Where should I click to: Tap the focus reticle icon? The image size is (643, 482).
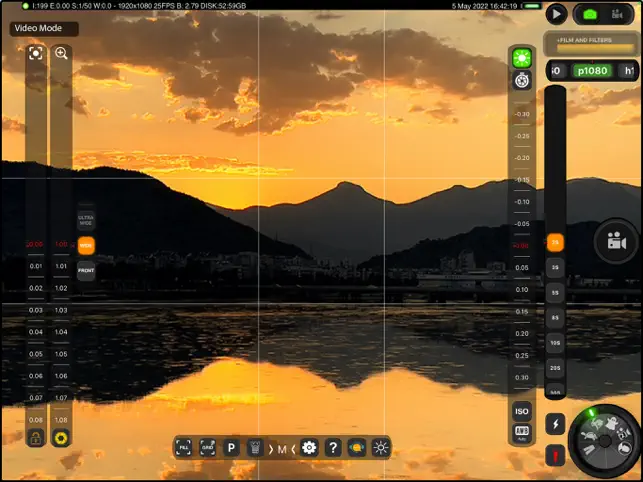click(x=36, y=53)
